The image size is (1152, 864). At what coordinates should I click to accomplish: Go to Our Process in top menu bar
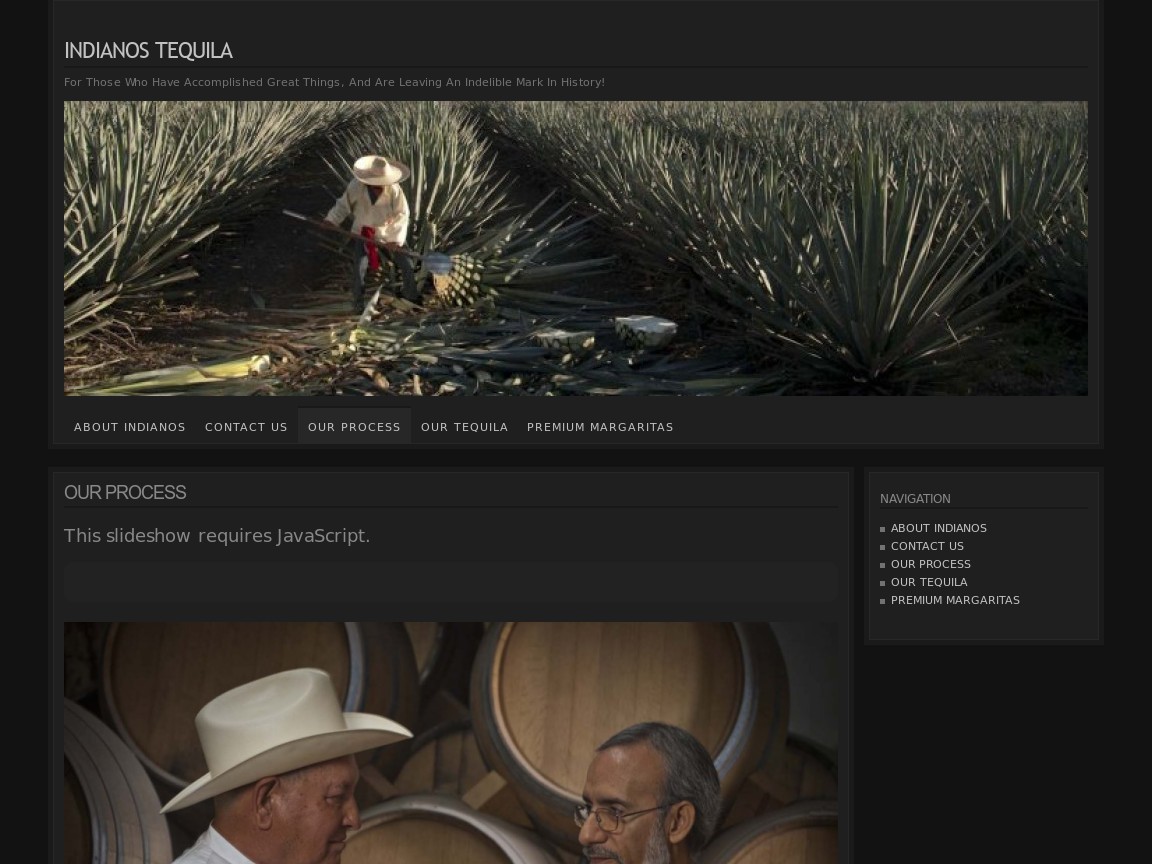click(354, 427)
